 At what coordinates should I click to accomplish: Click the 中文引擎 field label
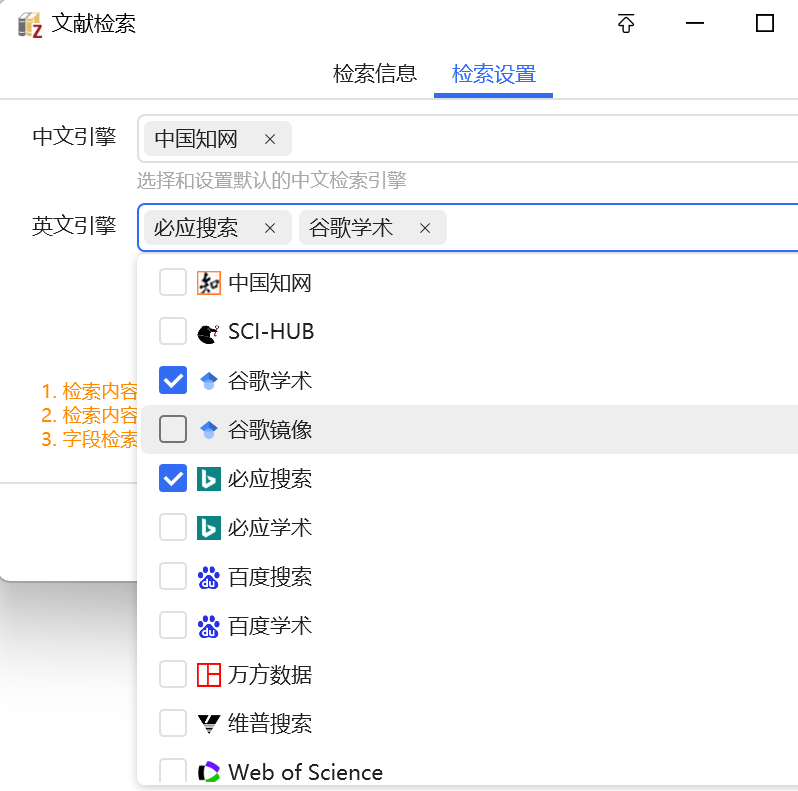[74, 136]
